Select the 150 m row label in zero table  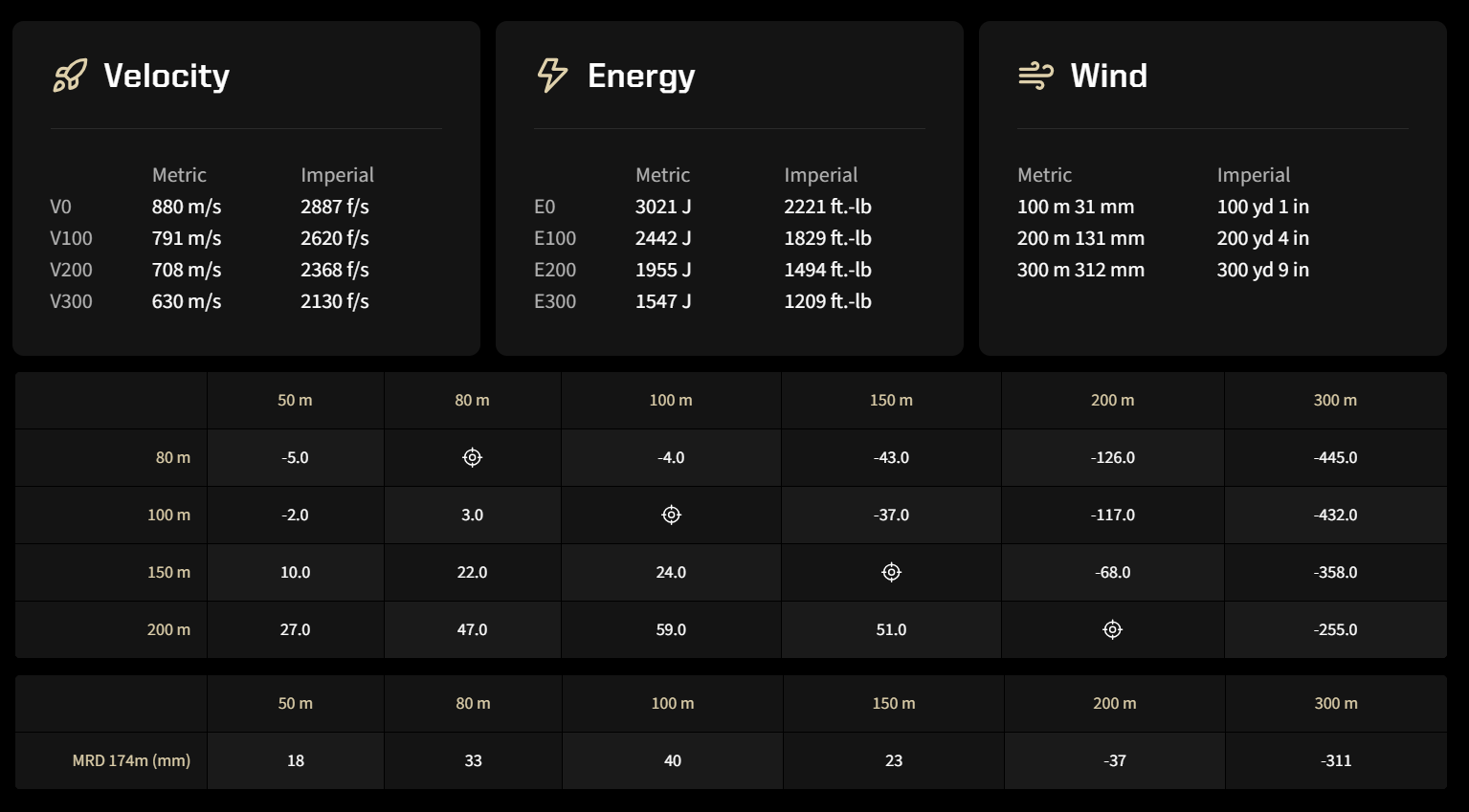tap(168, 573)
